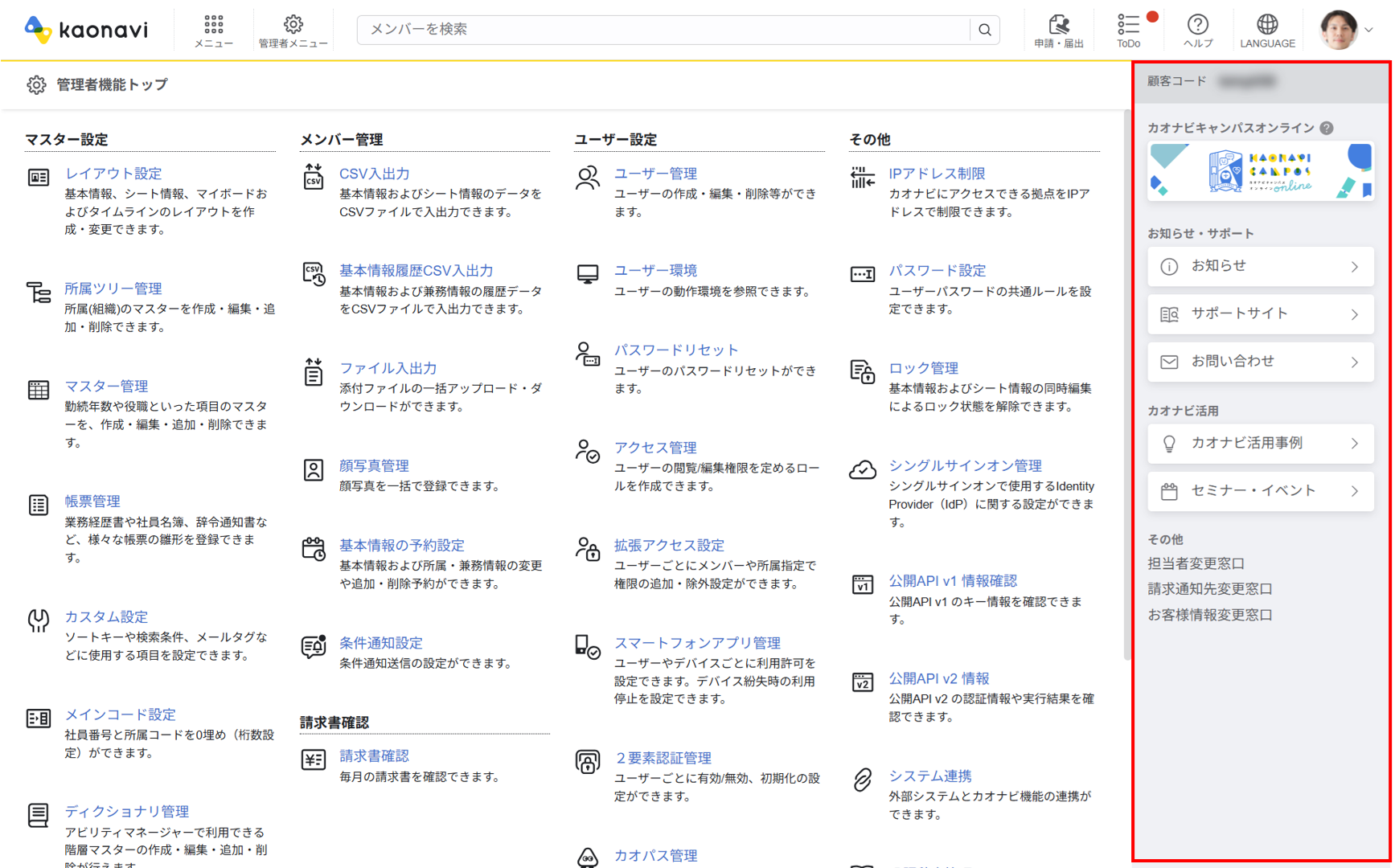The width and height of the screenshot is (1395, 868).
Task: Click the メンバーを検索 search field
Action: tap(663, 30)
